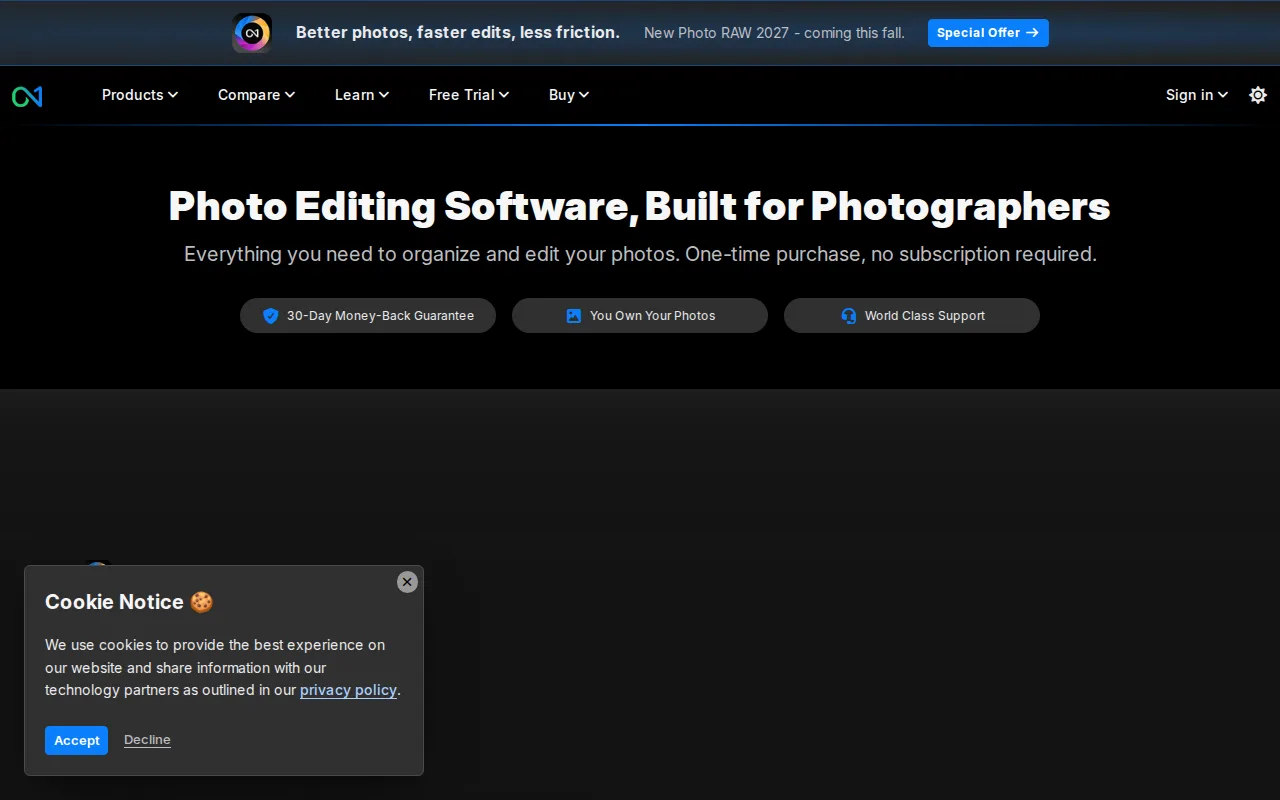
Task: Close the Cookie Notice popup
Action: [x=407, y=582]
